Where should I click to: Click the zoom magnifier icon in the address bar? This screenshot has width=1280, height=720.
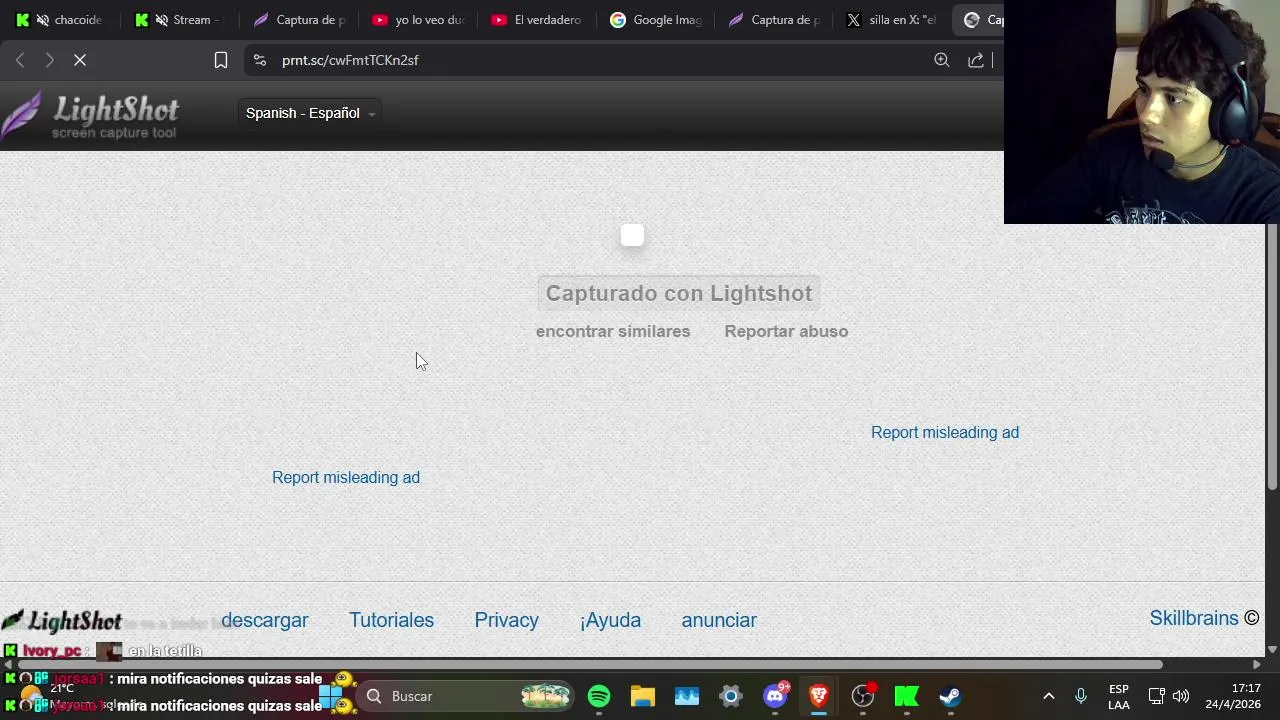(942, 60)
